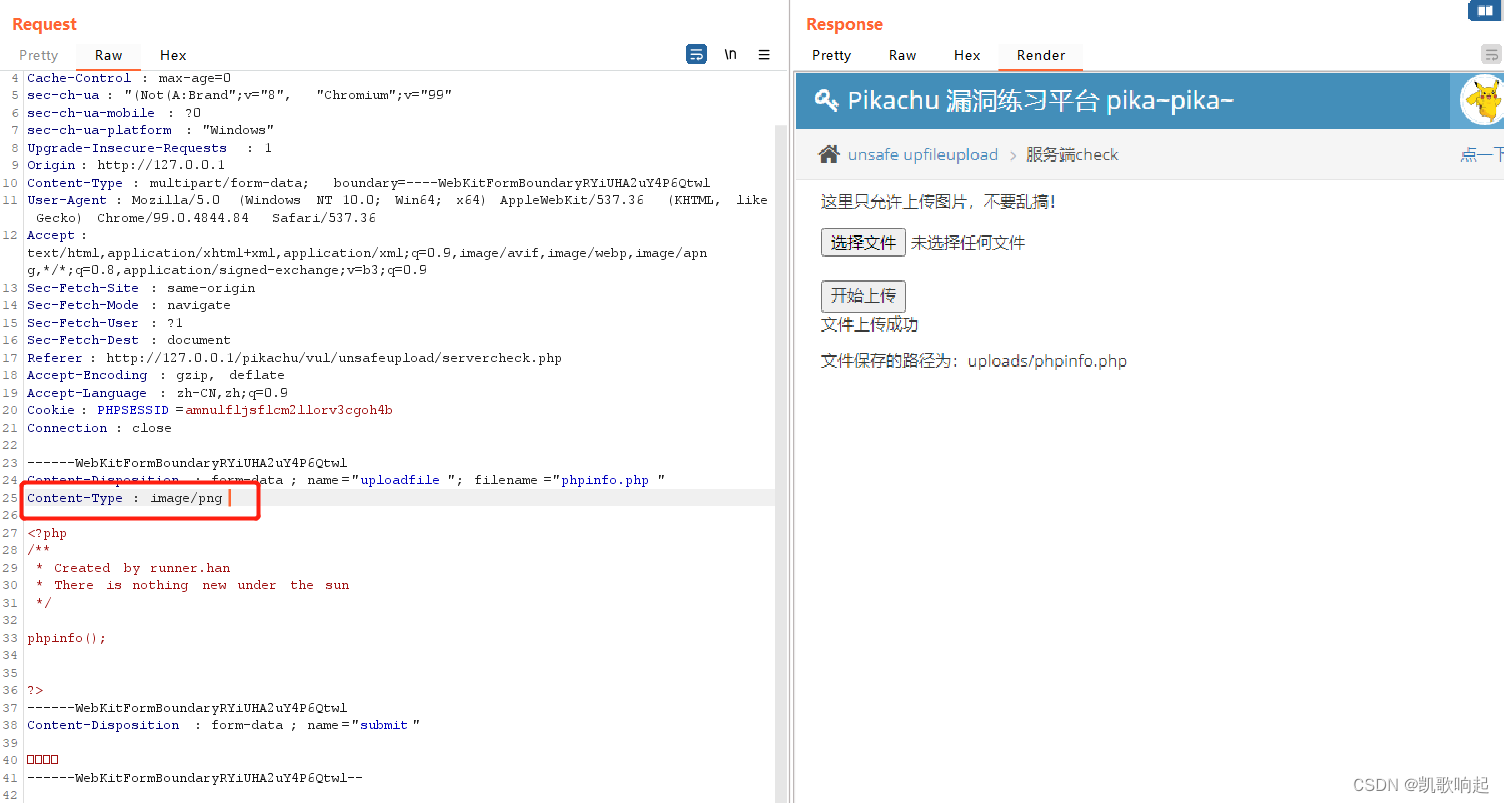Toggle show non-printable characters \n button

coord(731,54)
